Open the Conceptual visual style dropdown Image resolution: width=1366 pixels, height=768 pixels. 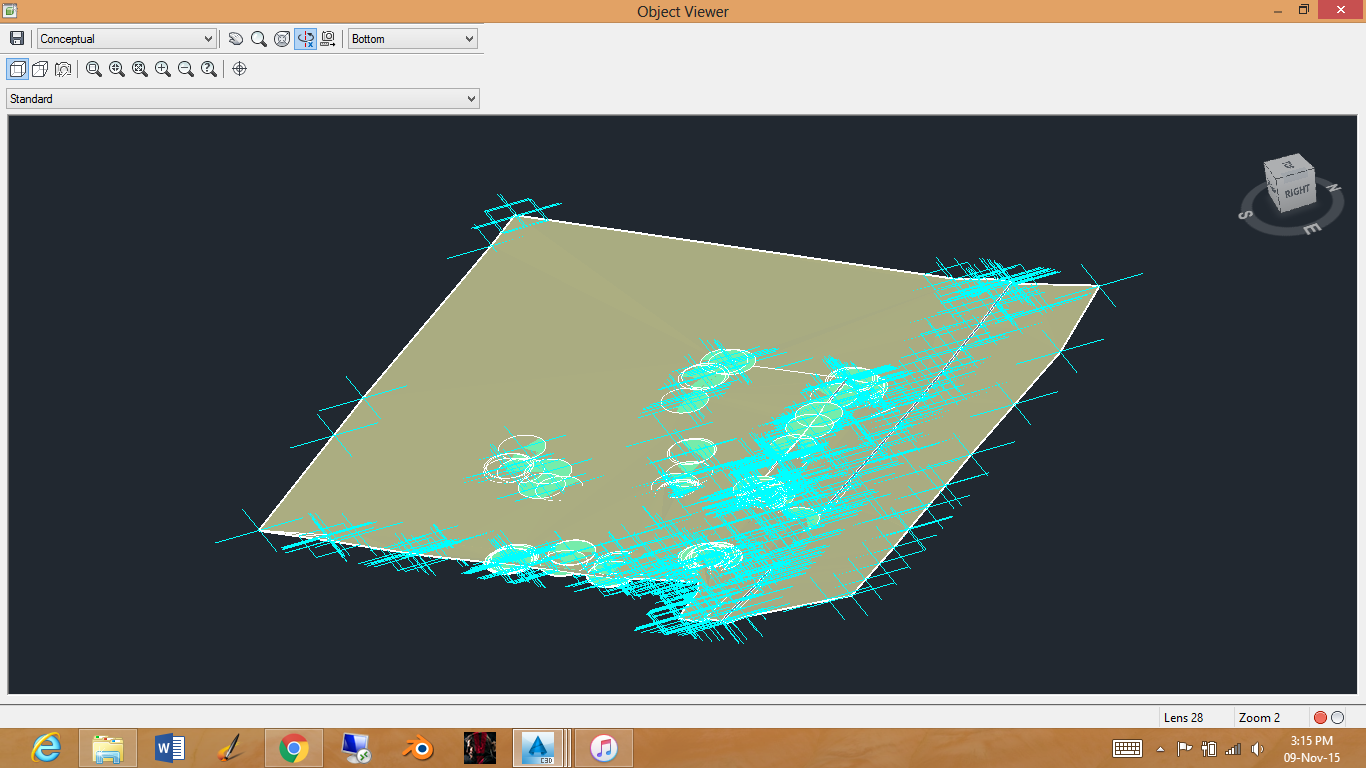point(127,39)
